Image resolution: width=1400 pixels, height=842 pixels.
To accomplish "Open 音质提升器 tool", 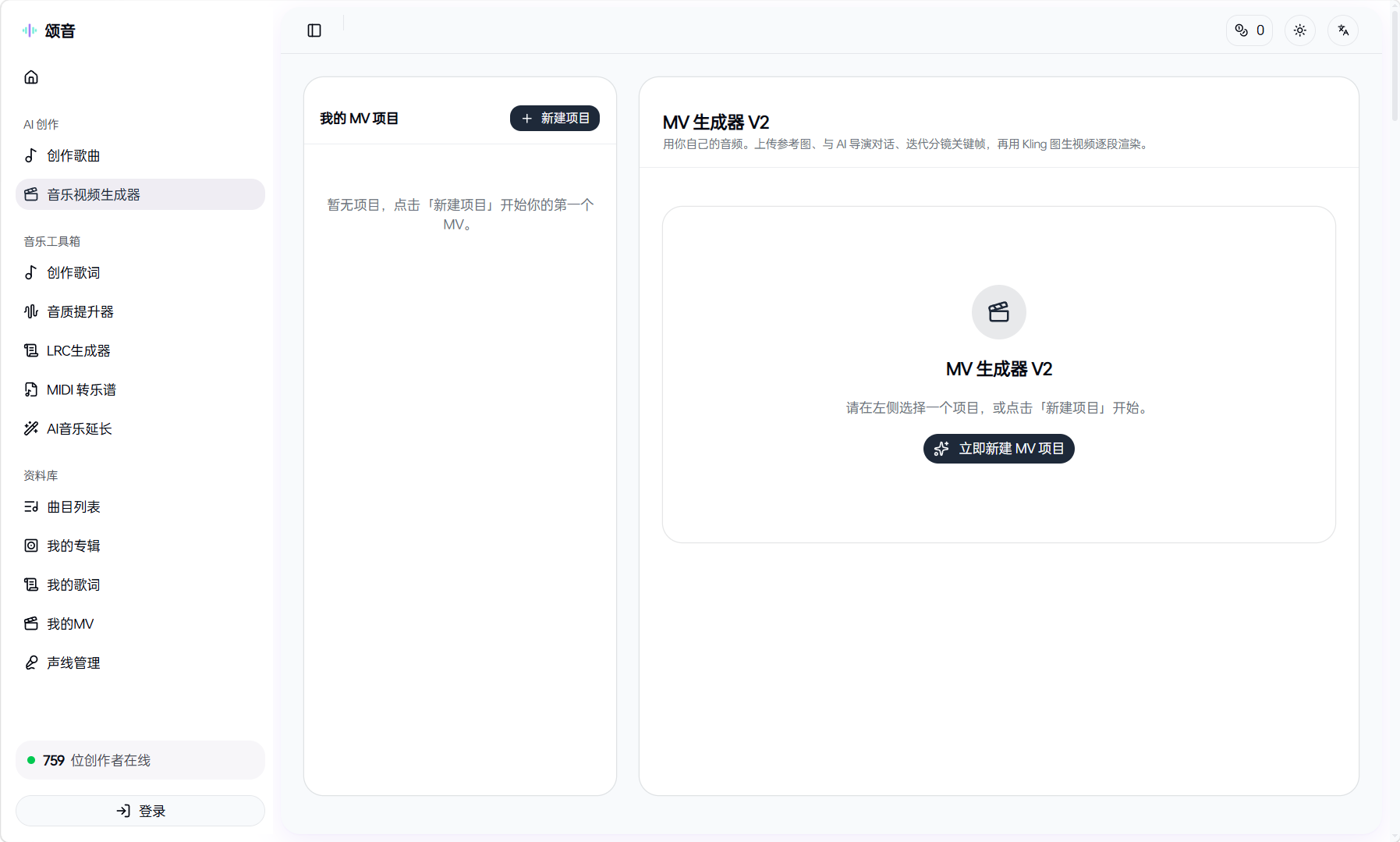I will coord(140,311).
